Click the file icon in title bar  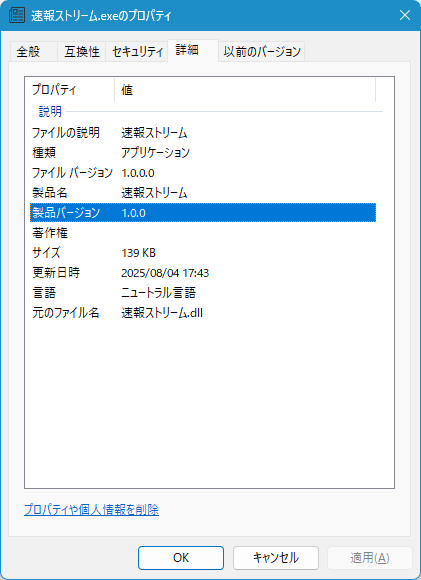tap(17, 15)
